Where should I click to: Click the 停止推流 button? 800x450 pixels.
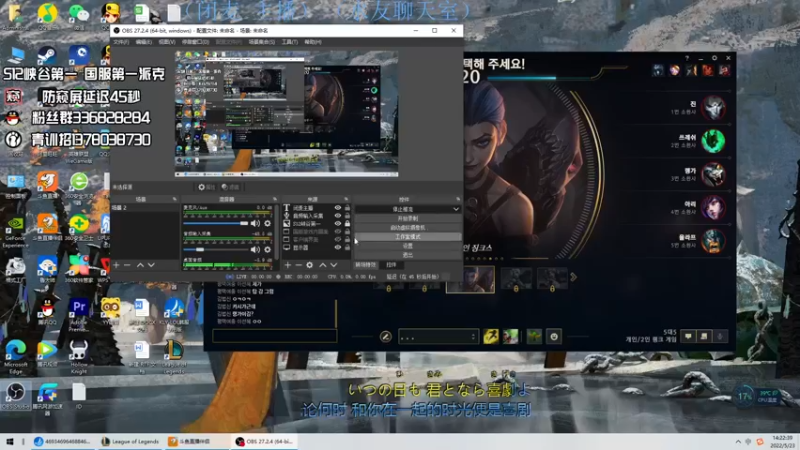403,209
